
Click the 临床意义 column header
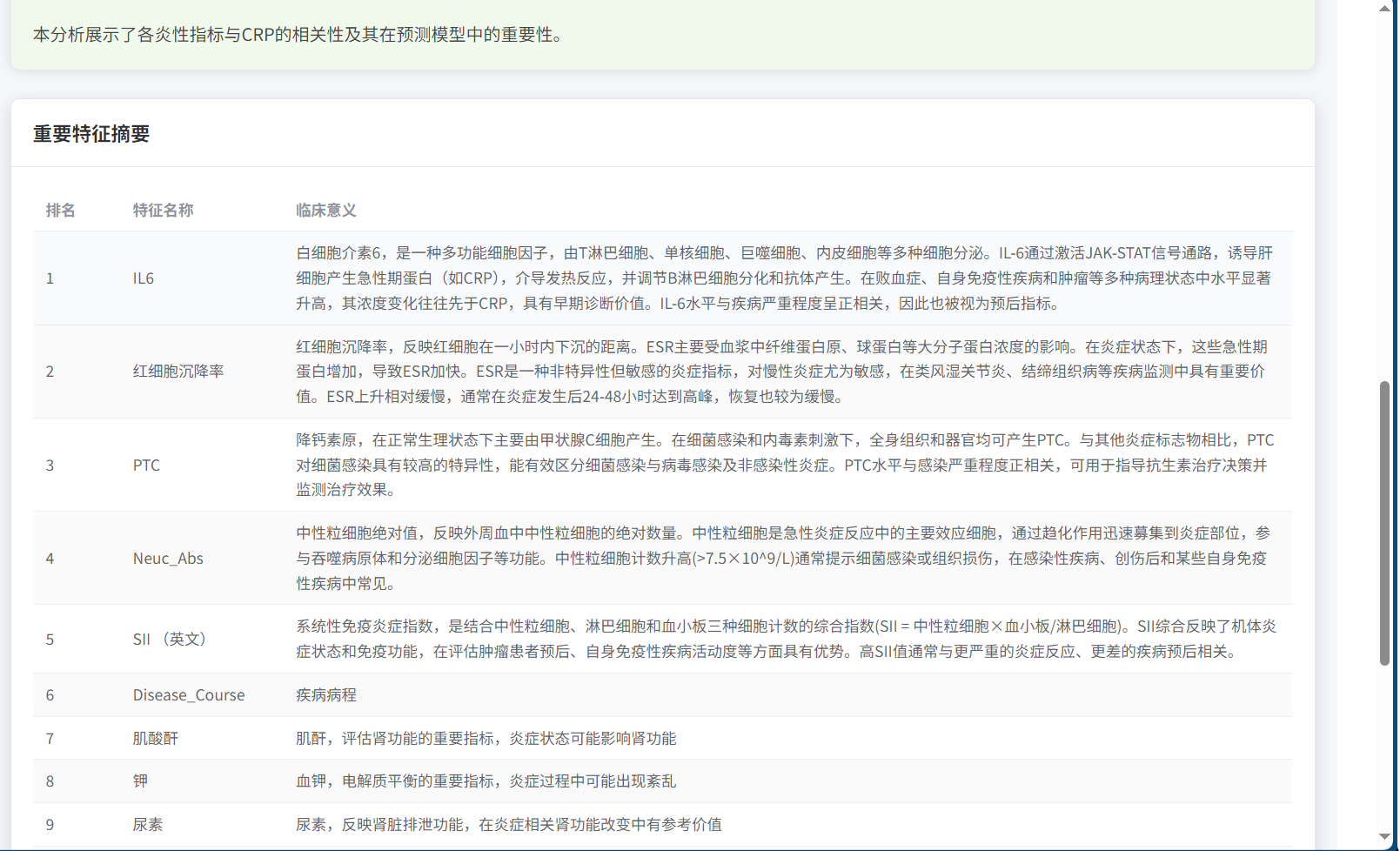point(325,211)
